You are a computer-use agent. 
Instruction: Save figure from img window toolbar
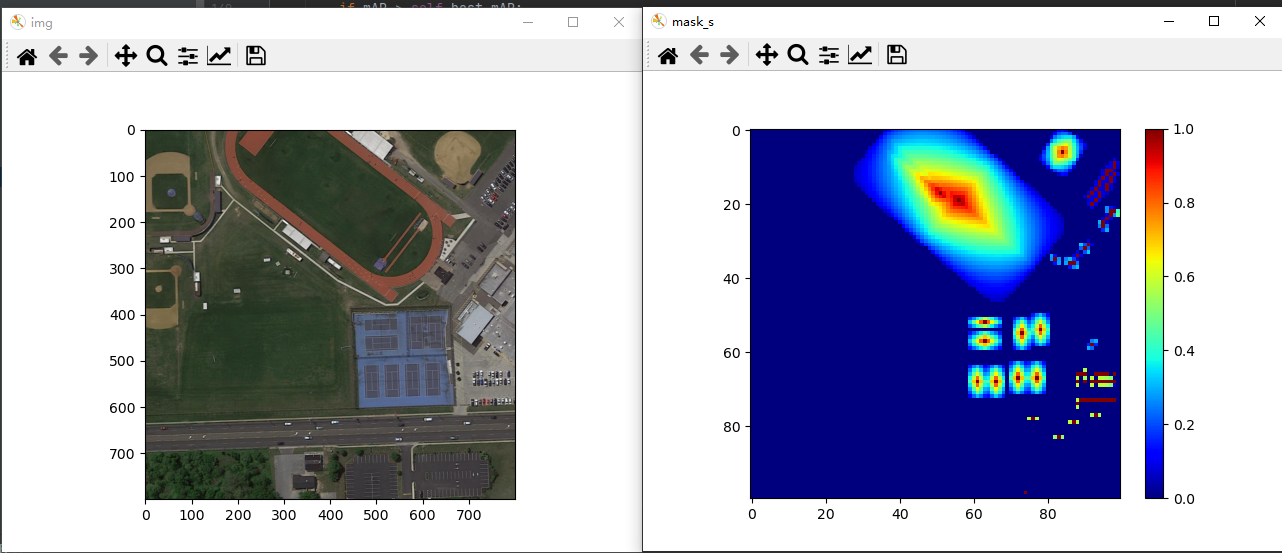point(255,56)
